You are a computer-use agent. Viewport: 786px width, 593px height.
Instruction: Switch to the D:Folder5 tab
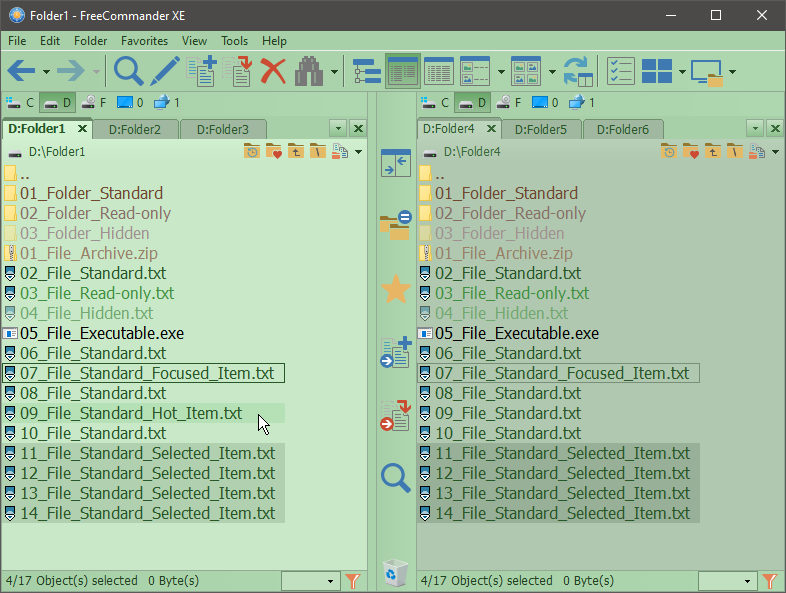pos(540,129)
